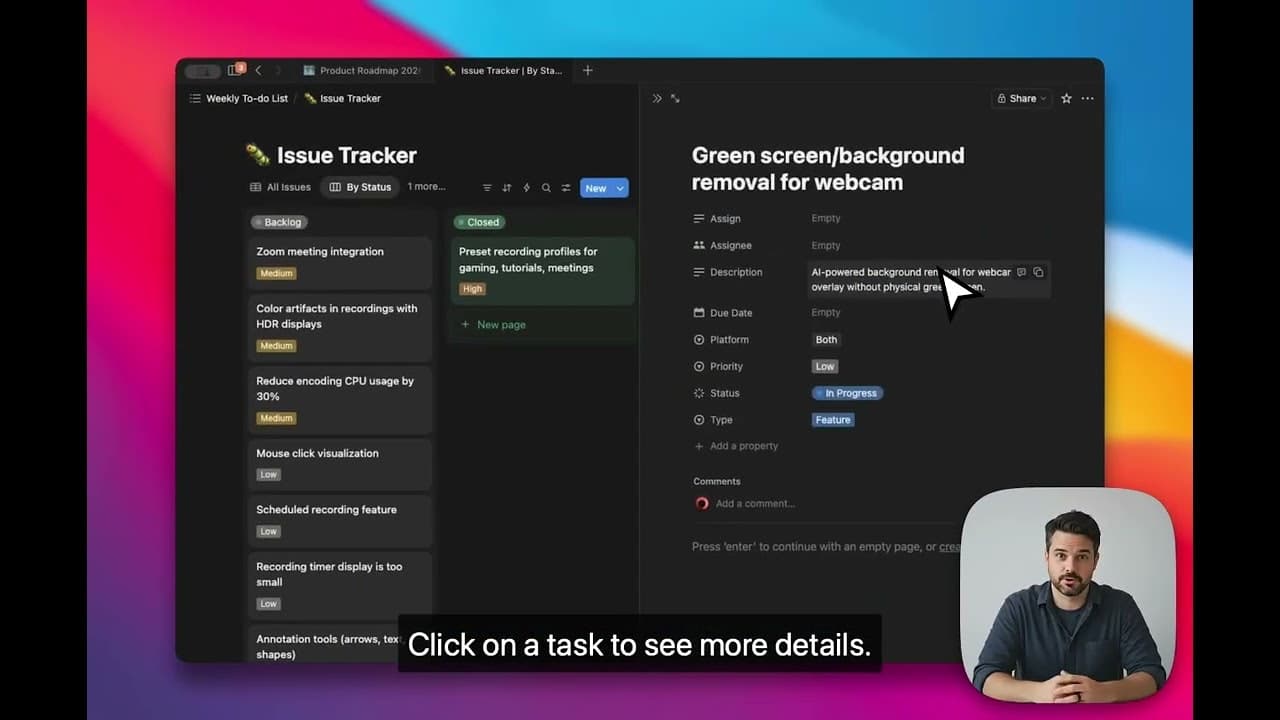
Task: Open search with the magnifier icon
Action: [x=546, y=187]
